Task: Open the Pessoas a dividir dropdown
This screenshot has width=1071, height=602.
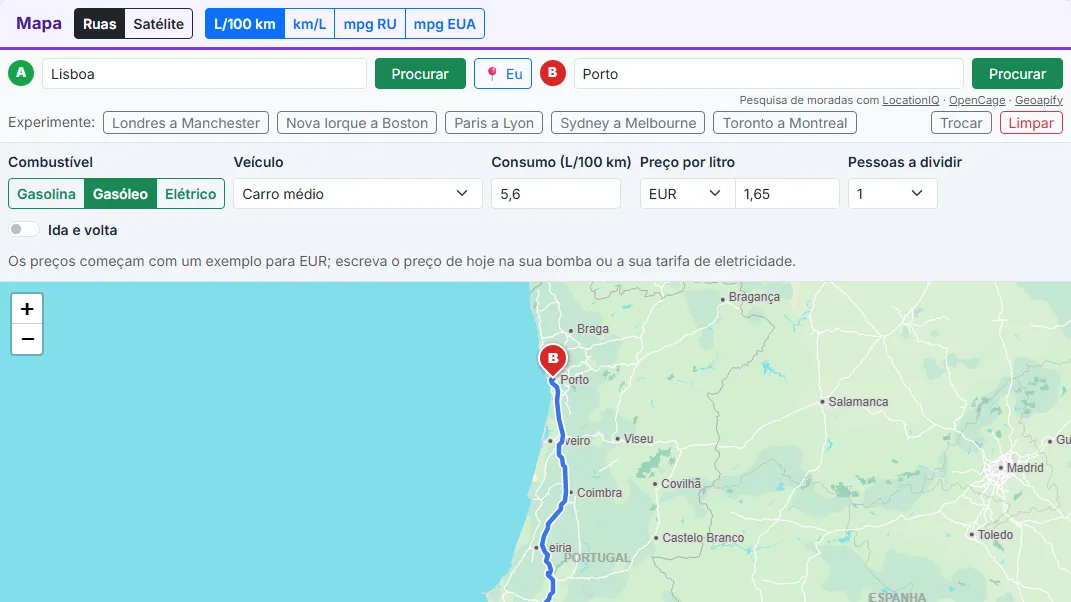Action: pyautogui.click(x=892, y=194)
